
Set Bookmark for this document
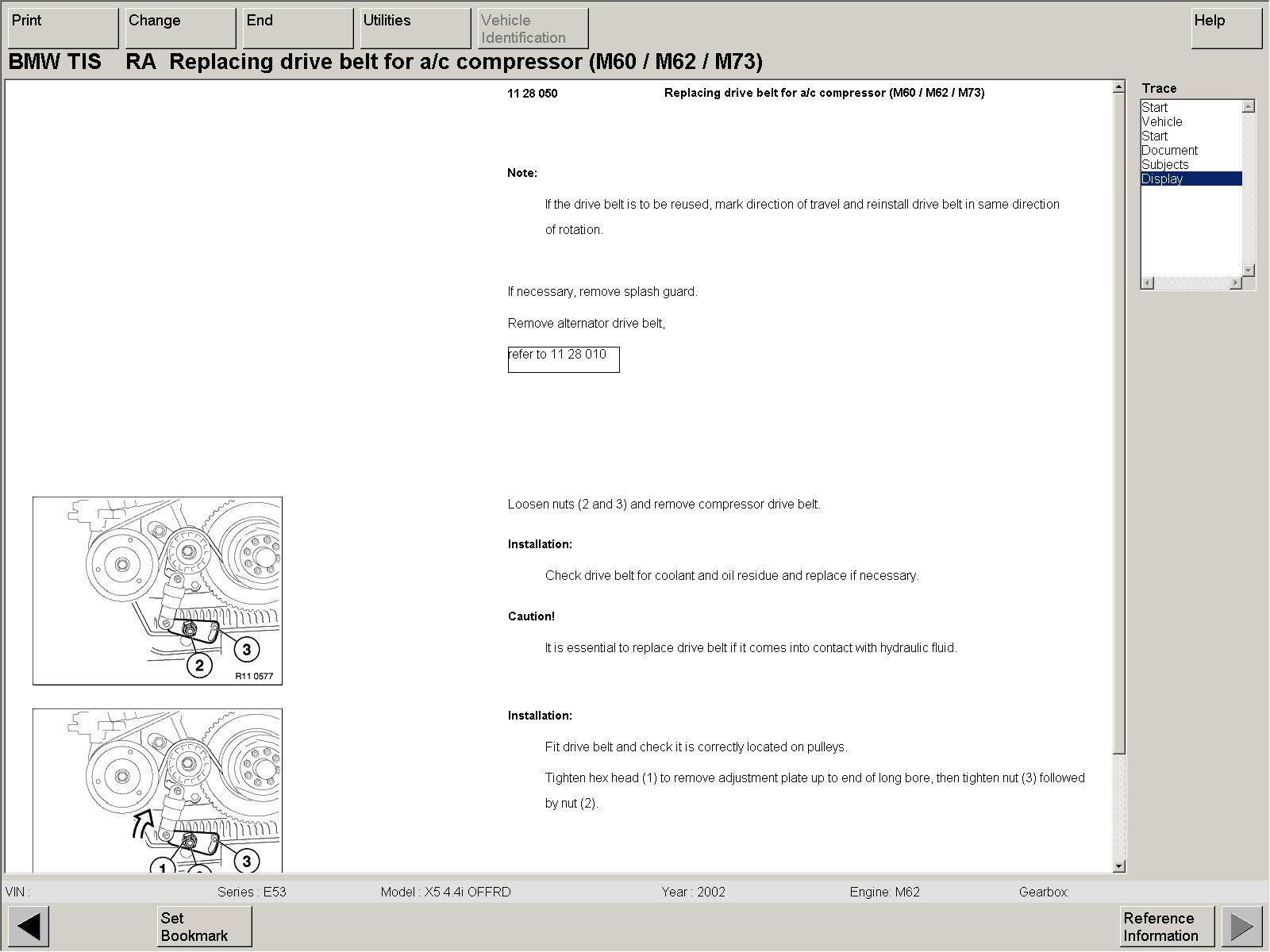204,926
